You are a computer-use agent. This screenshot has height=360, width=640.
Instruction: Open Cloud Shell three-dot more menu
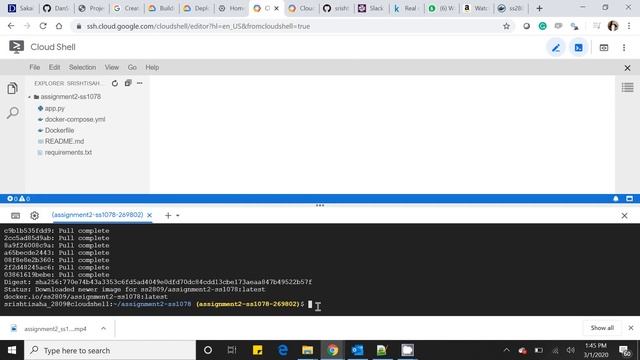click(624, 48)
